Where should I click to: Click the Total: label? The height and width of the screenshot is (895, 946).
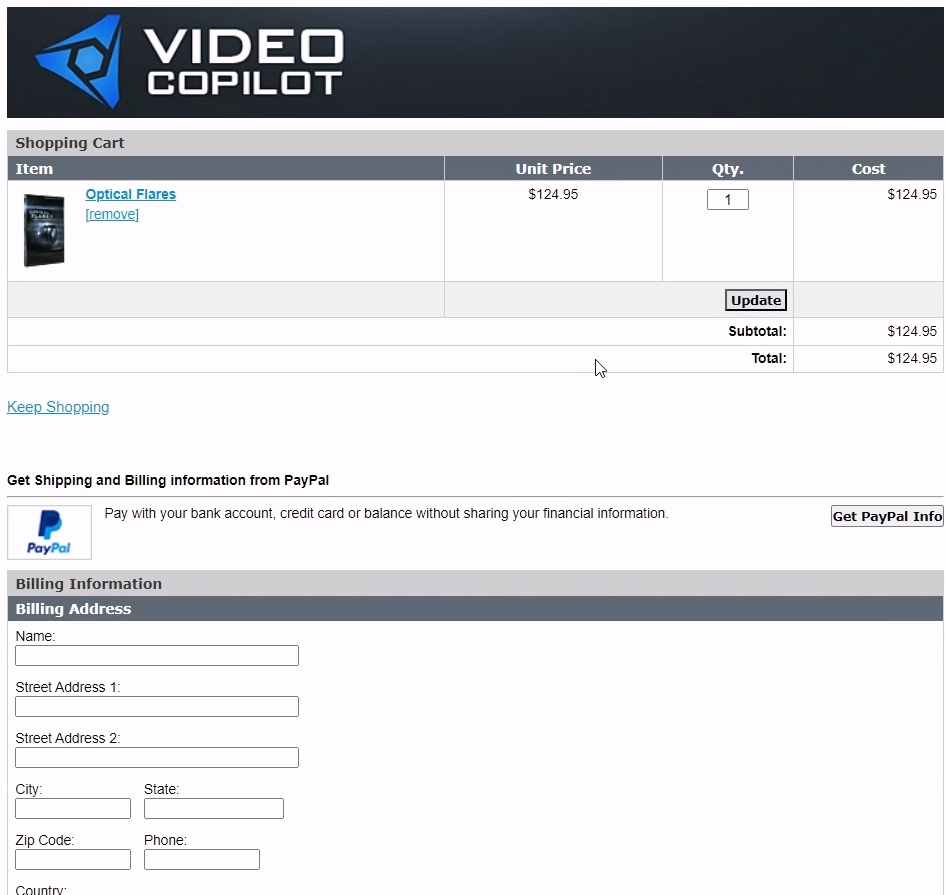coord(769,358)
